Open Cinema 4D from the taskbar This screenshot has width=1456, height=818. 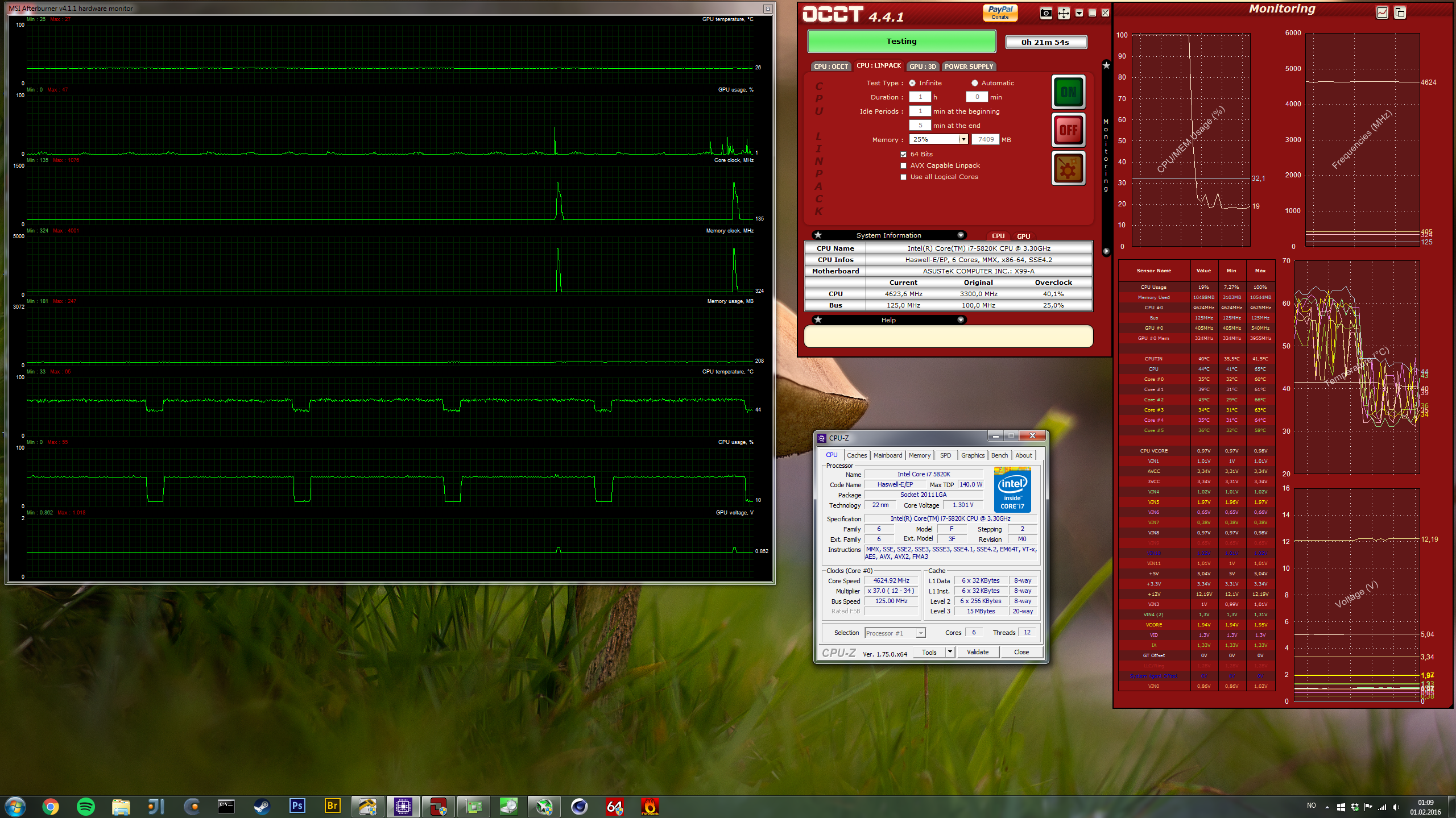tap(579, 807)
